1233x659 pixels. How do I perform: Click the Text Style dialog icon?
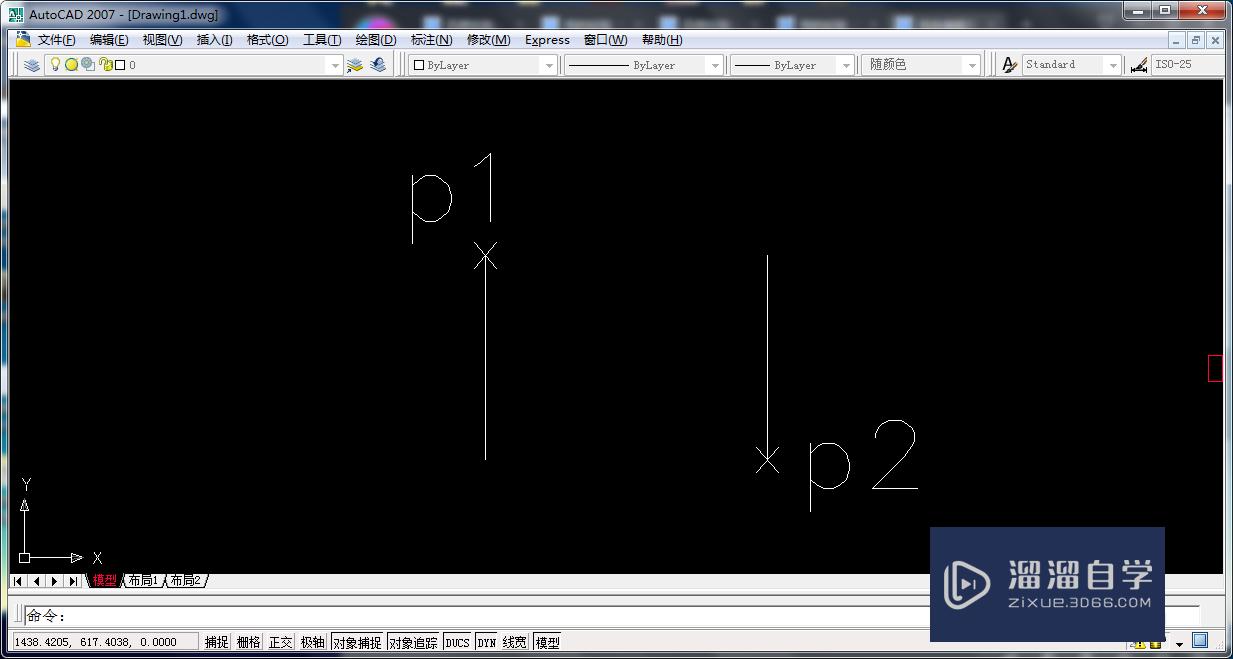[1010, 64]
